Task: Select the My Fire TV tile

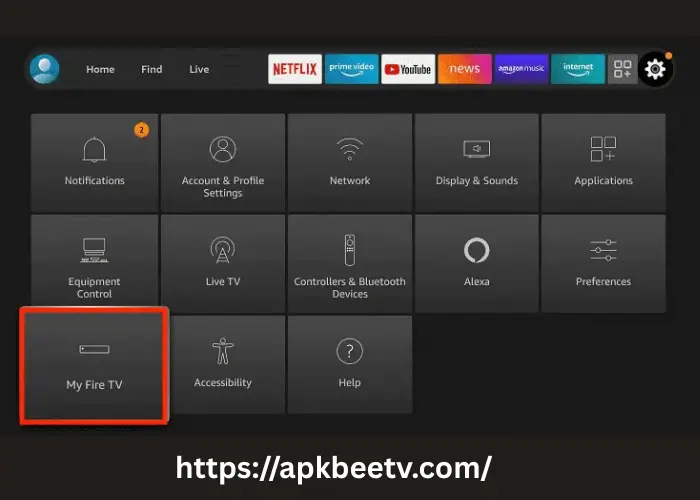Action: pos(95,364)
